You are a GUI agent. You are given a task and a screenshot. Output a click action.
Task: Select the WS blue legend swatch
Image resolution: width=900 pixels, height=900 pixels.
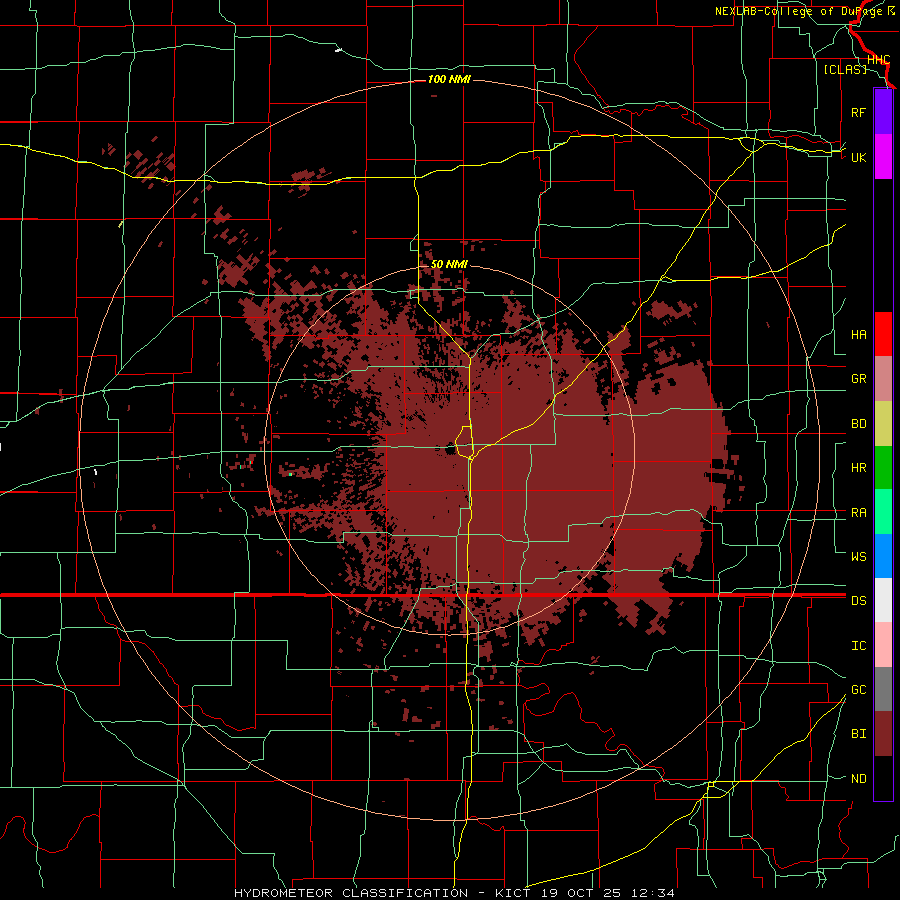(883, 556)
